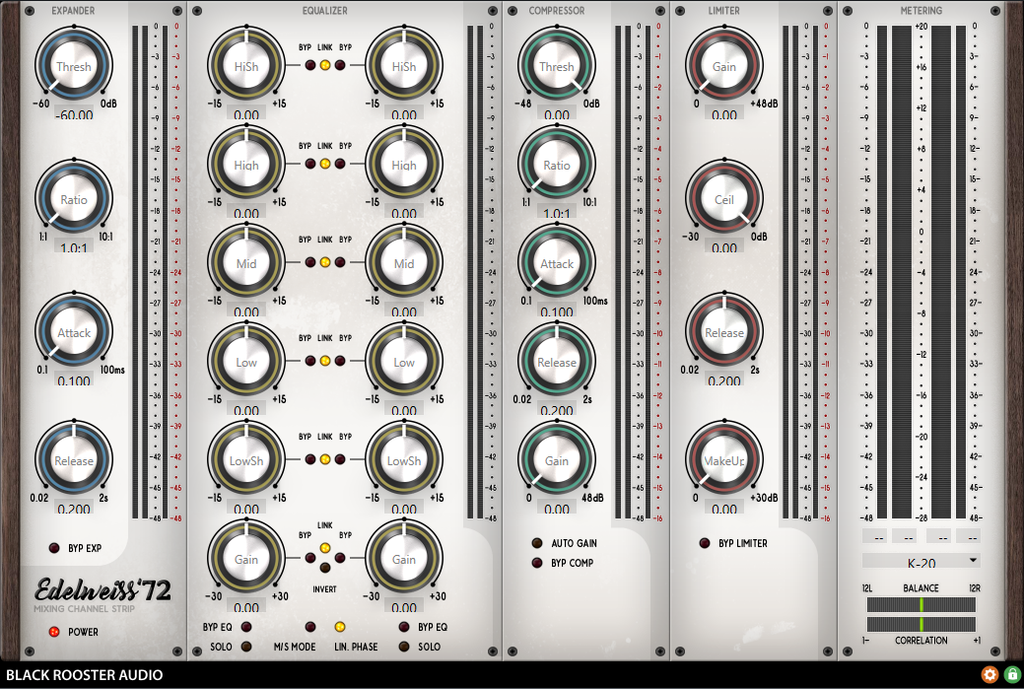Toggle LINK for the High bands
Screen dimensions: 1024x689
325,164
